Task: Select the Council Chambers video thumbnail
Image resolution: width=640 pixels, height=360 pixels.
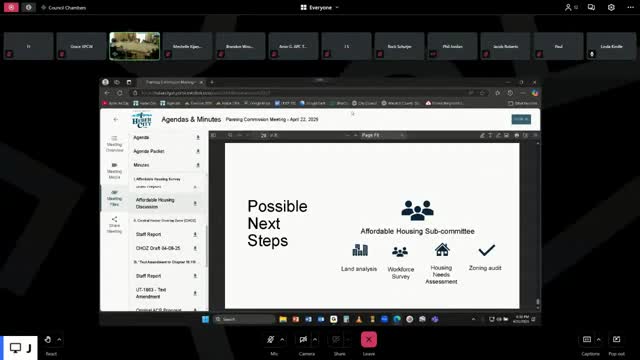Action: coord(134,46)
